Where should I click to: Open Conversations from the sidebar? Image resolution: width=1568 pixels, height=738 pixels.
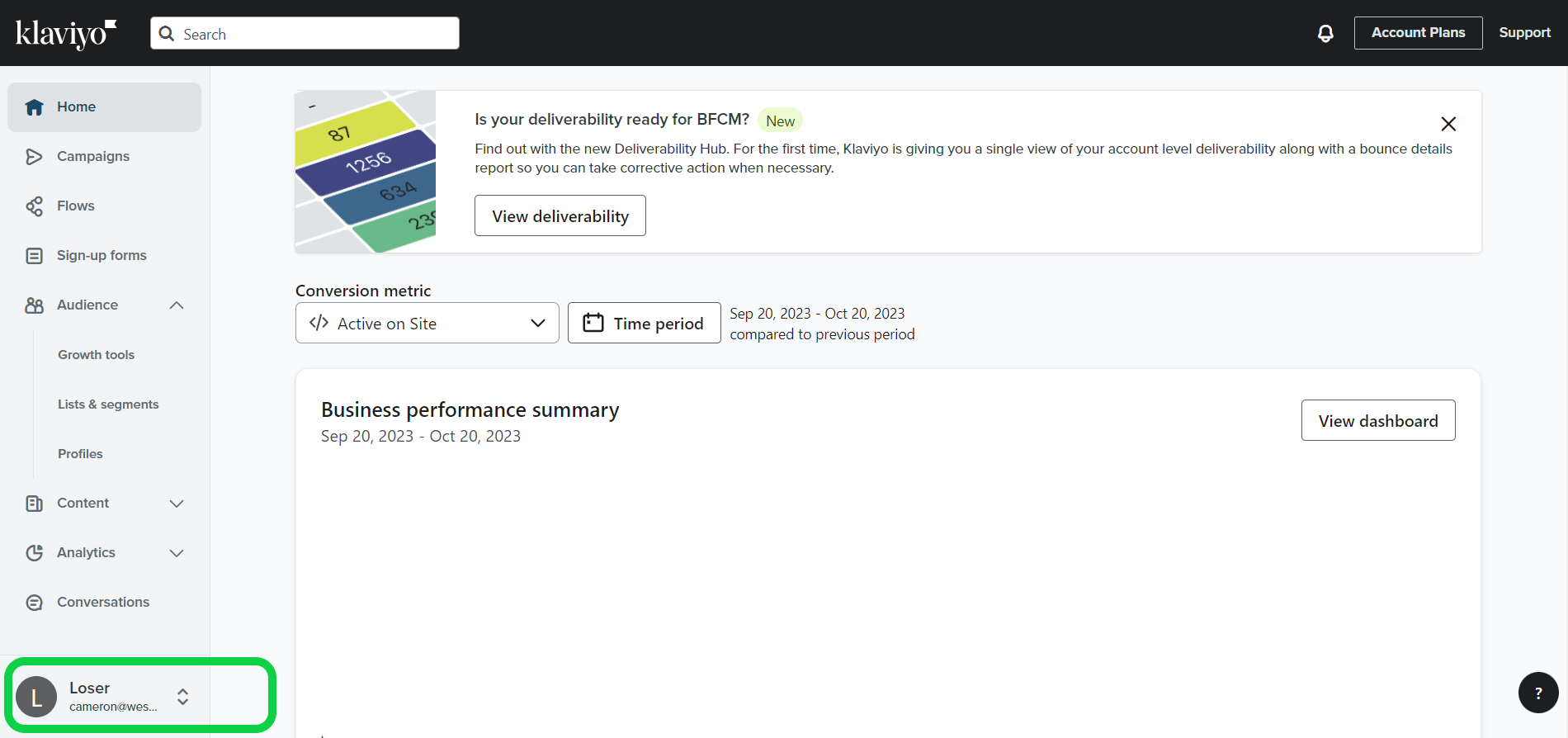pyautogui.click(x=104, y=603)
